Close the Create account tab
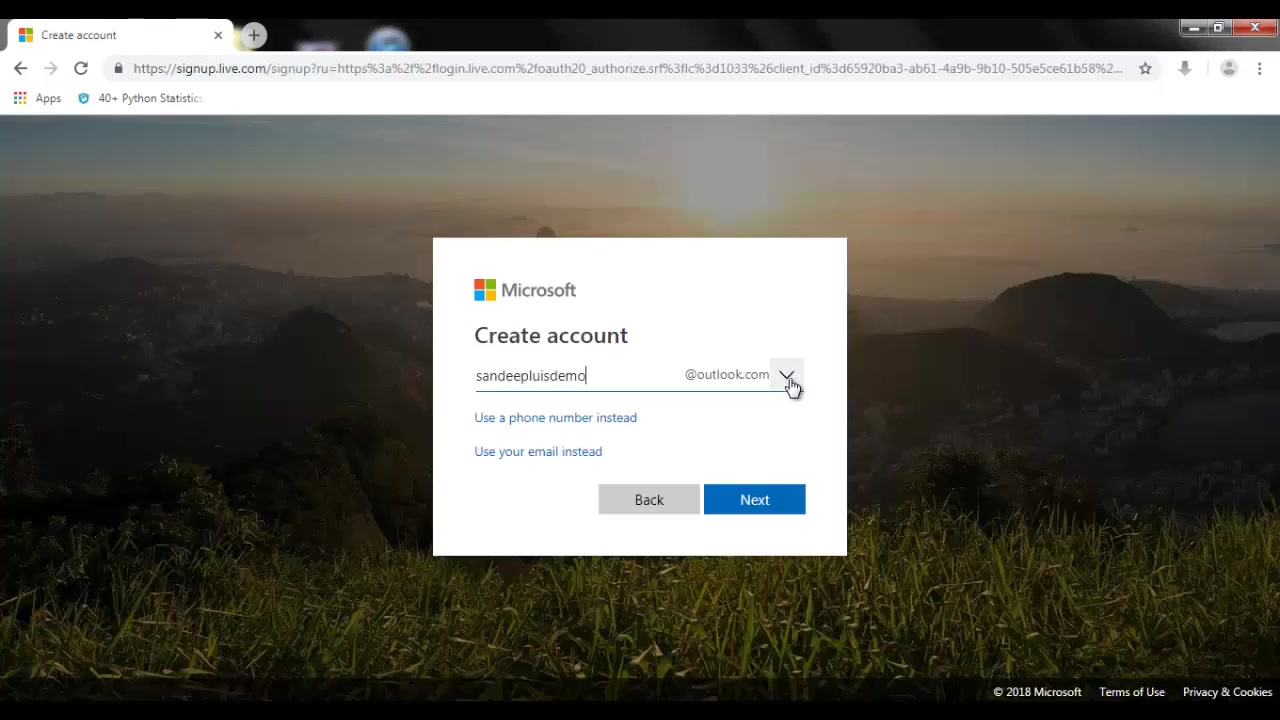Screen dimensions: 1280x720 (x=218, y=35)
